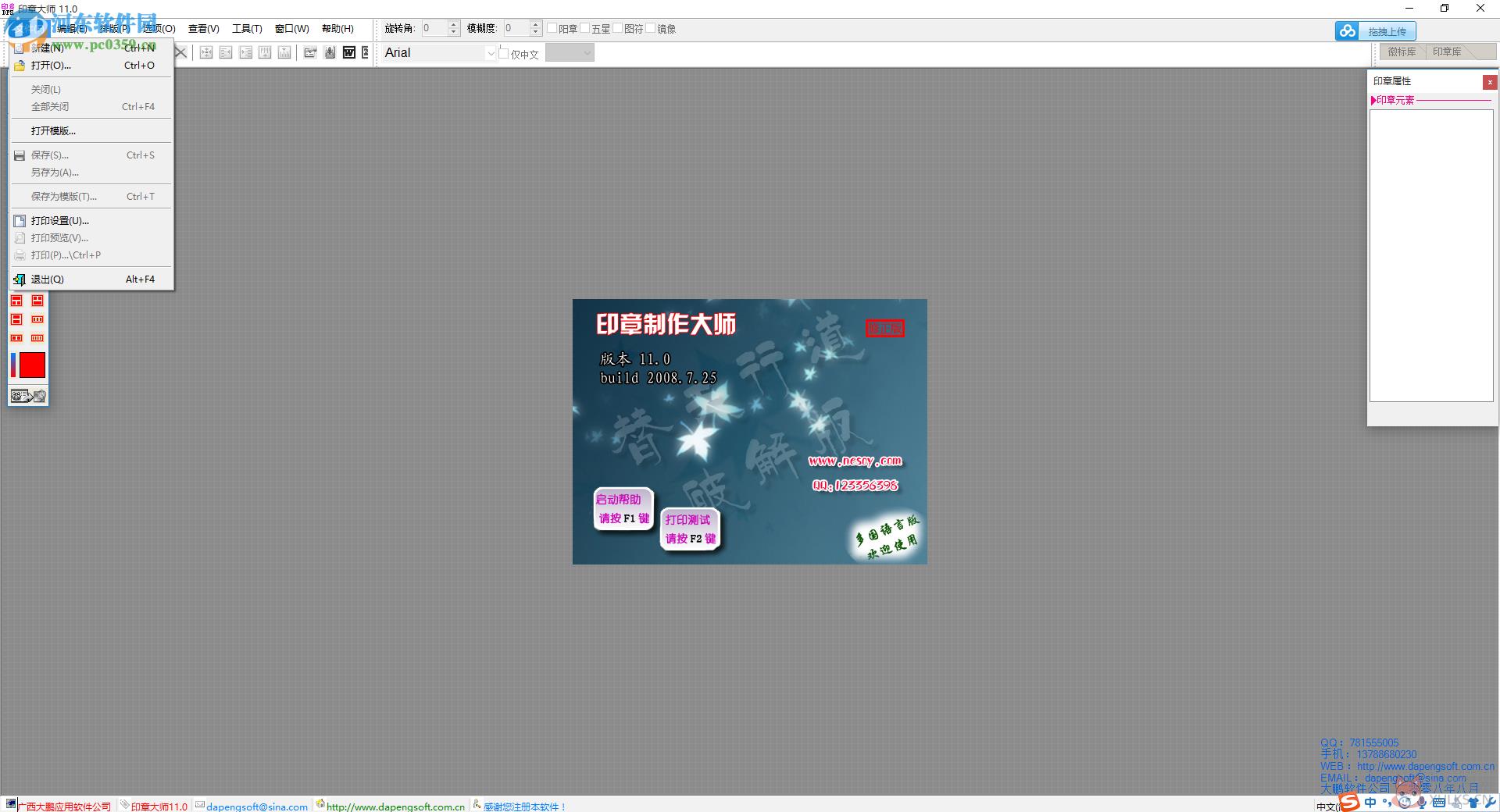Click the X delete icon in the toolbar

181,52
